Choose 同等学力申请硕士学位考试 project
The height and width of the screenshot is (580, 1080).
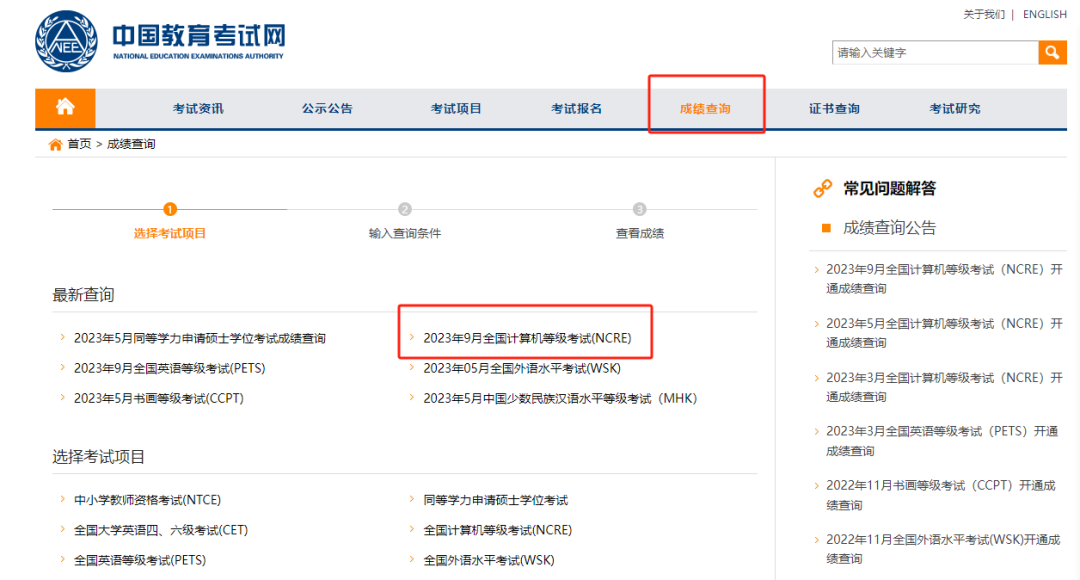tap(496, 500)
